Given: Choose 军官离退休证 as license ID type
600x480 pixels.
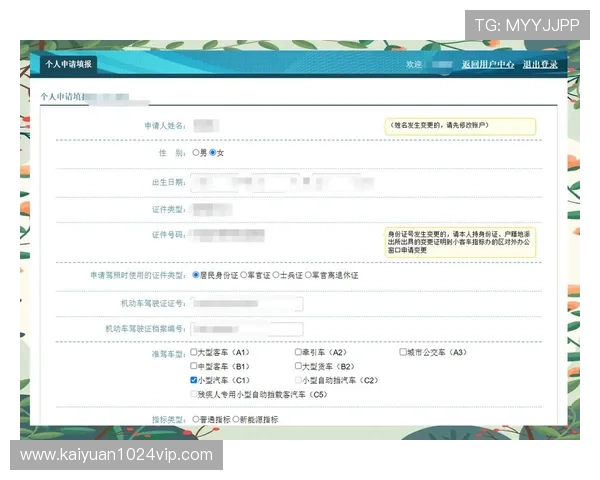Looking at the screenshot, I should [308, 275].
